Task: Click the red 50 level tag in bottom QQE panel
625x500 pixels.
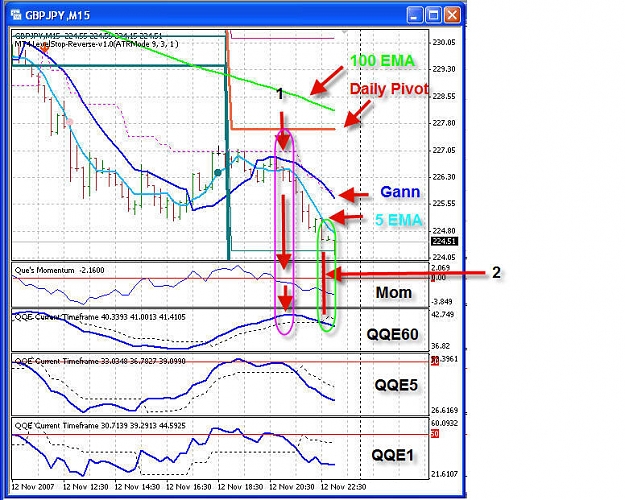Action: [x=435, y=433]
